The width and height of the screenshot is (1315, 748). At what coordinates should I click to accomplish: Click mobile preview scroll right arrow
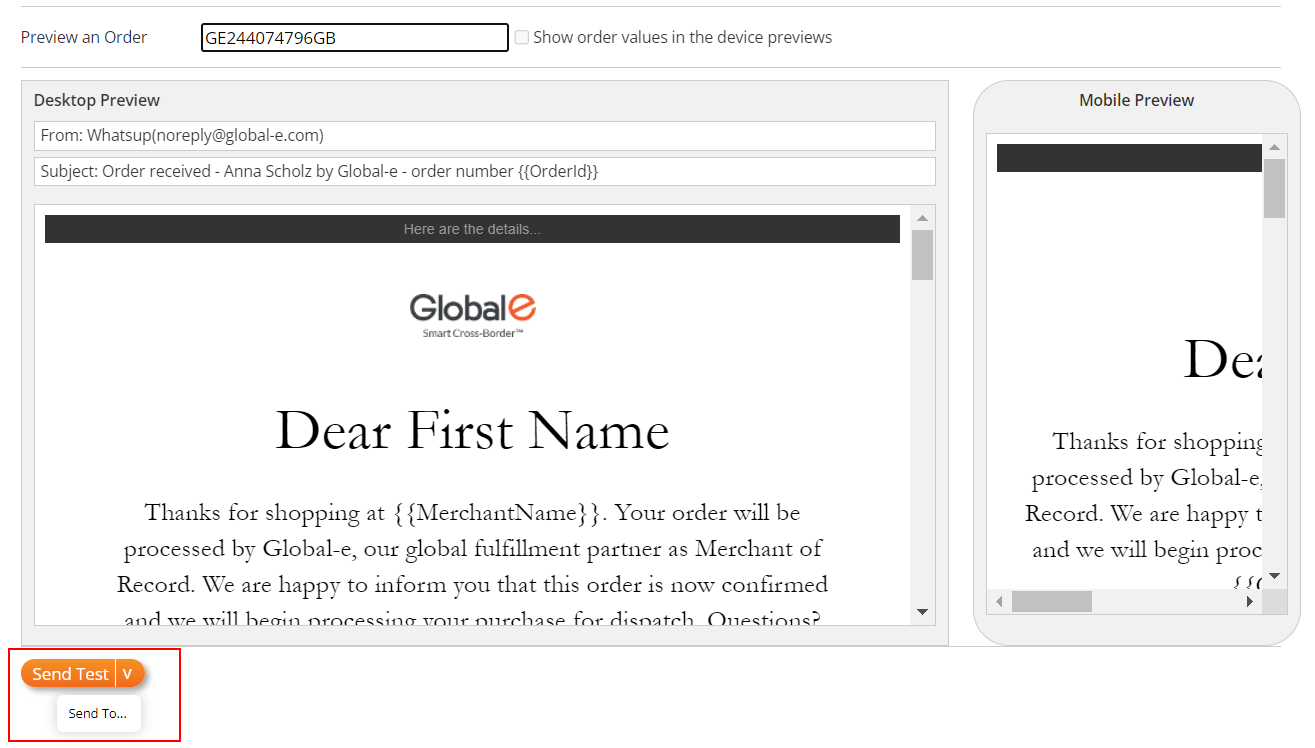coord(1249,602)
